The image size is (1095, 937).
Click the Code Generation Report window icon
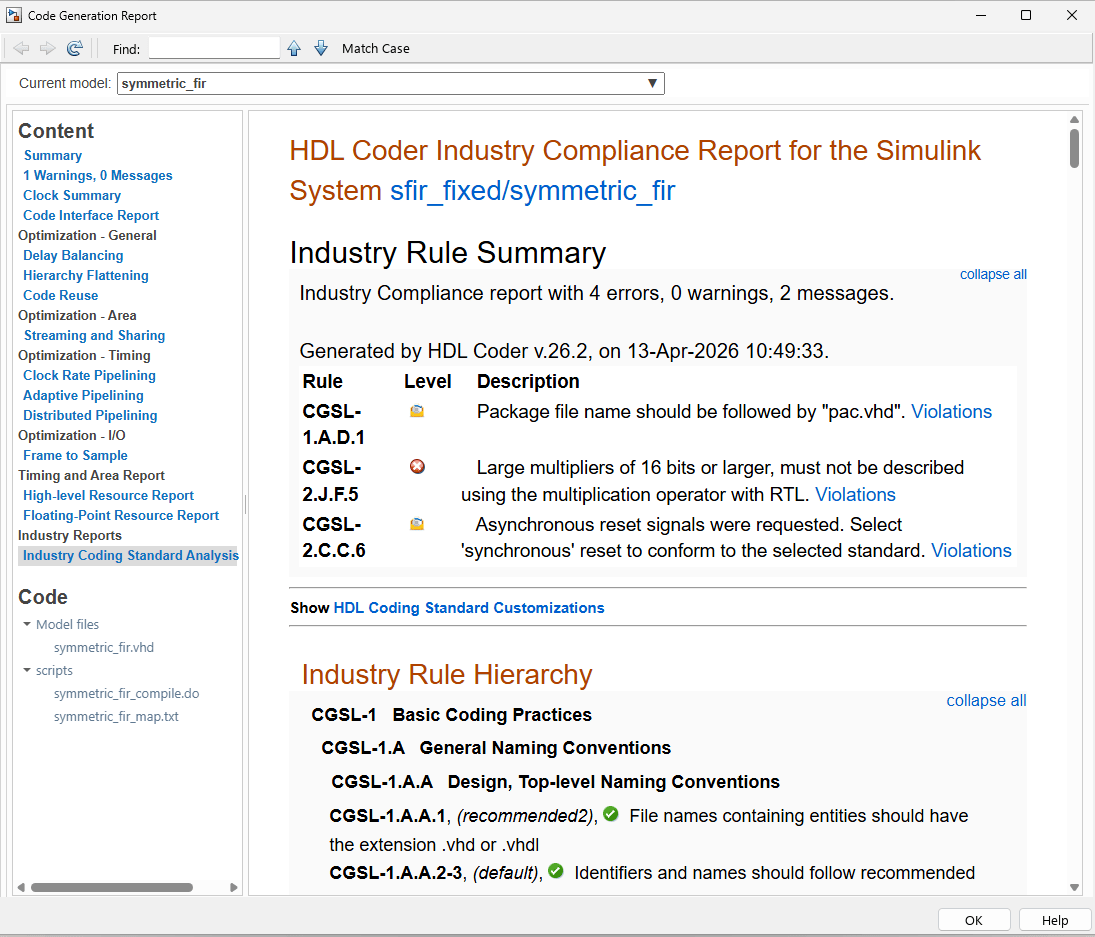[x=13, y=15]
